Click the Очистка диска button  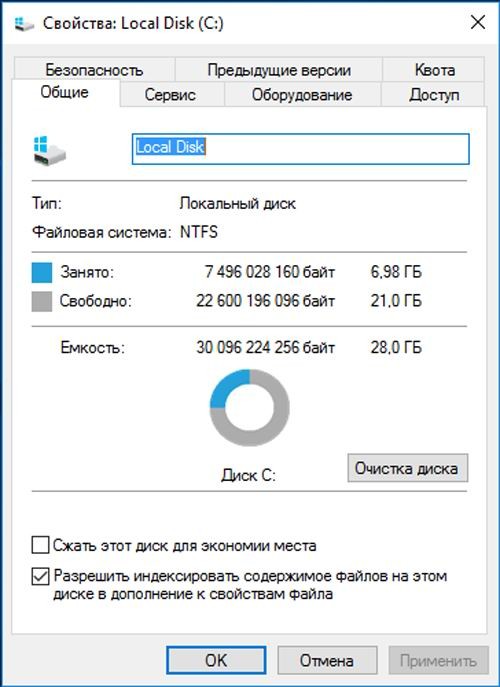408,468
